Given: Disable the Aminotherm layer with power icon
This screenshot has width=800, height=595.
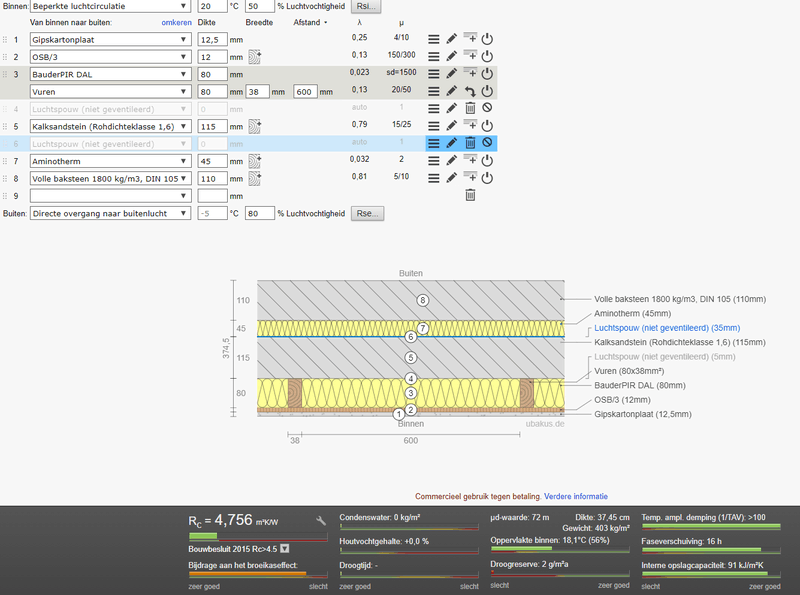Looking at the screenshot, I should click(x=487, y=160).
